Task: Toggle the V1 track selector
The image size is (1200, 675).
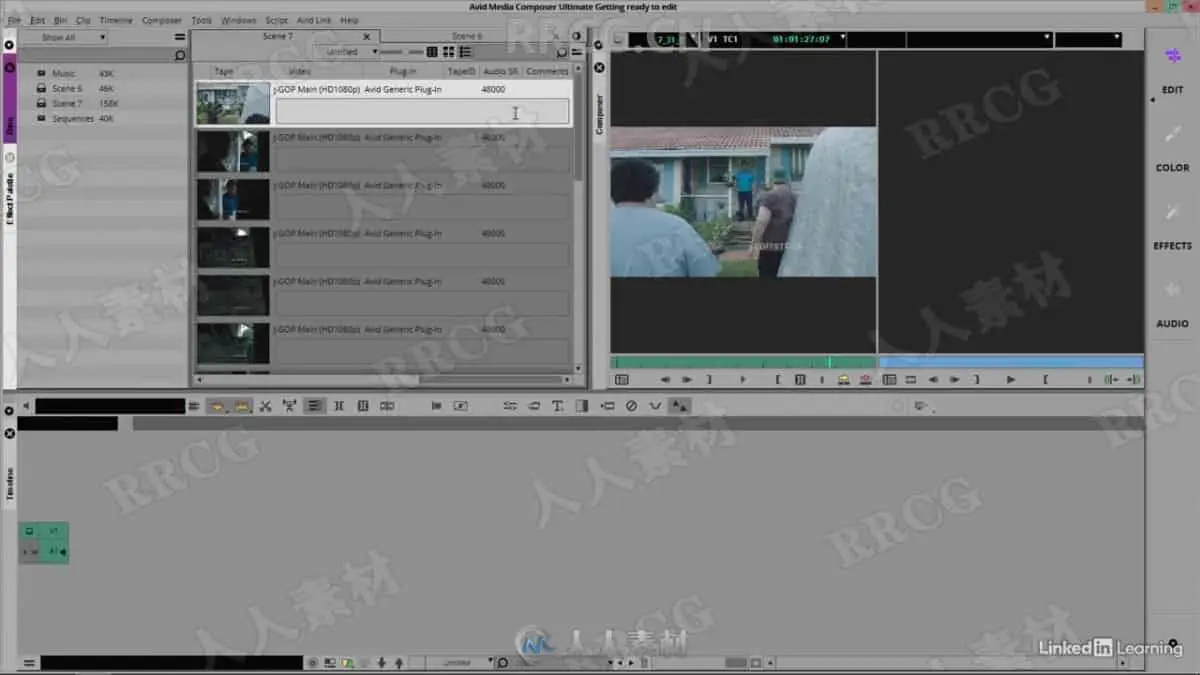Action: (x=53, y=531)
